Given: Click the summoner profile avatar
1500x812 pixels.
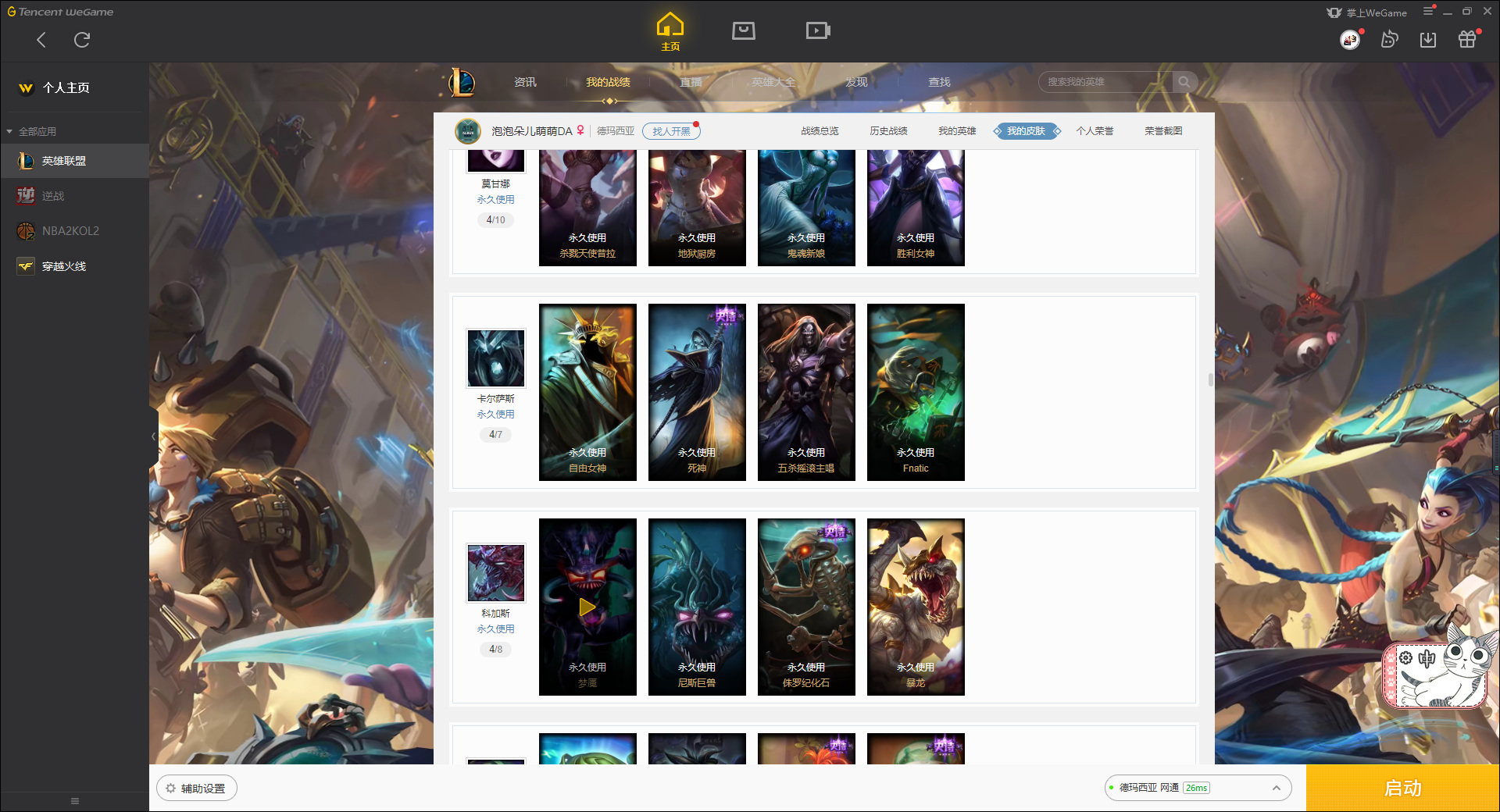Looking at the screenshot, I should coord(468,131).
